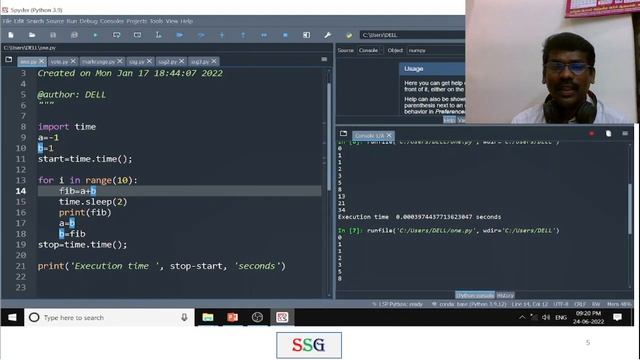Image resolution: width=640 pixels, height=360 pixels.
Task: Open File Explorer from the taskbar
Action: [208, 317]
